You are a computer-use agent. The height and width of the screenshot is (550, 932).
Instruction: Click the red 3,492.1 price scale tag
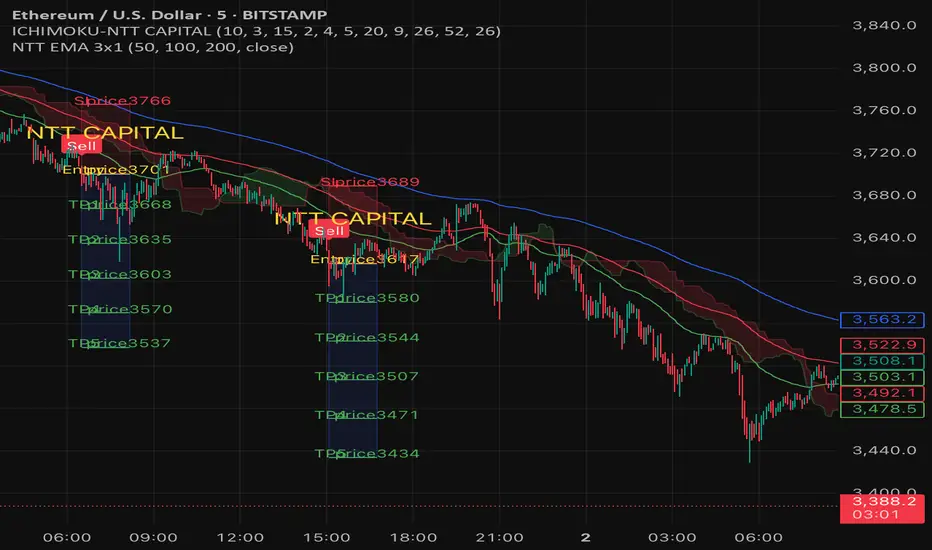tap(883, 393)
